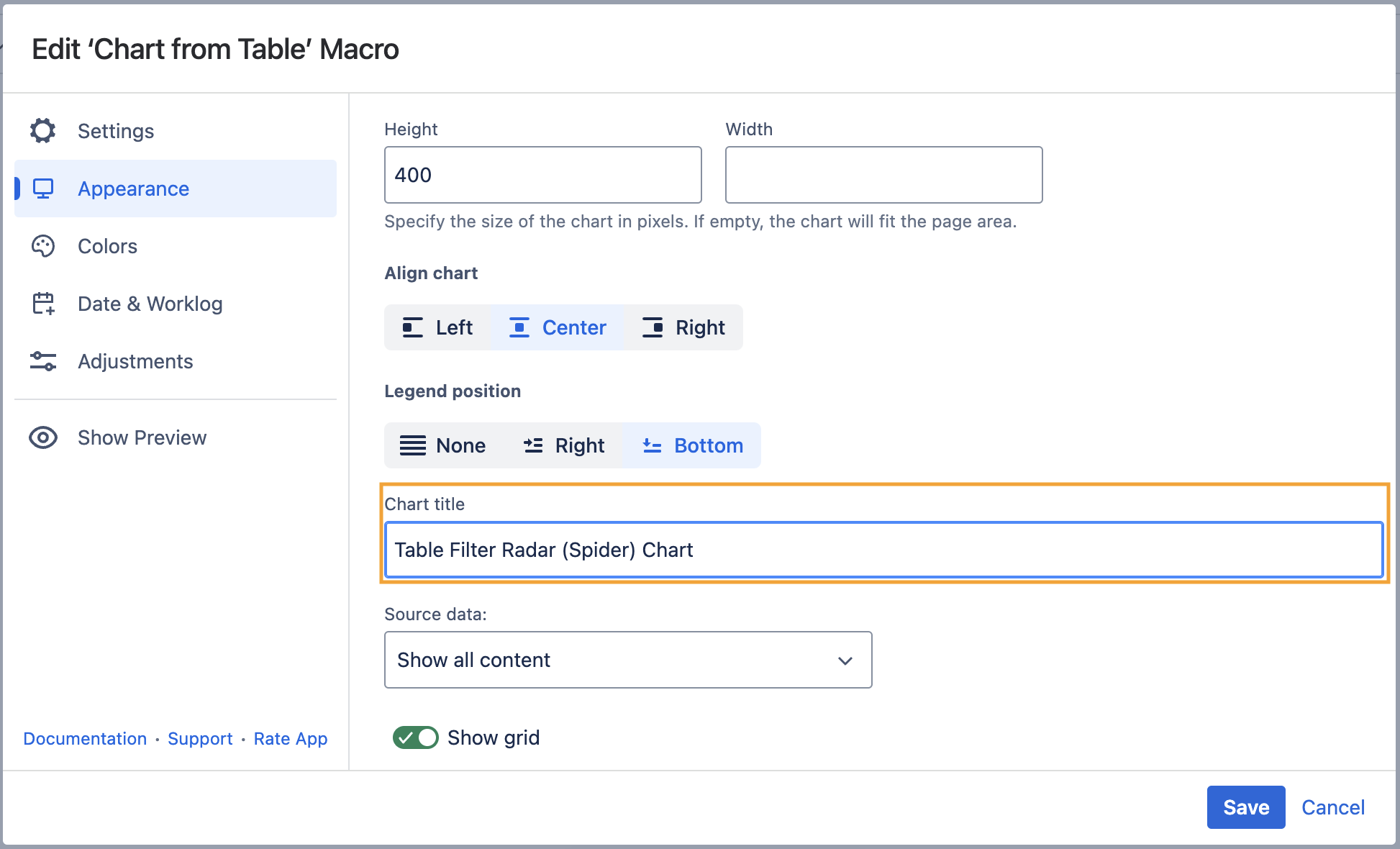Switch to the Adjustments tab
This screenshot has width=1400, height=849.
pos(135,361)
